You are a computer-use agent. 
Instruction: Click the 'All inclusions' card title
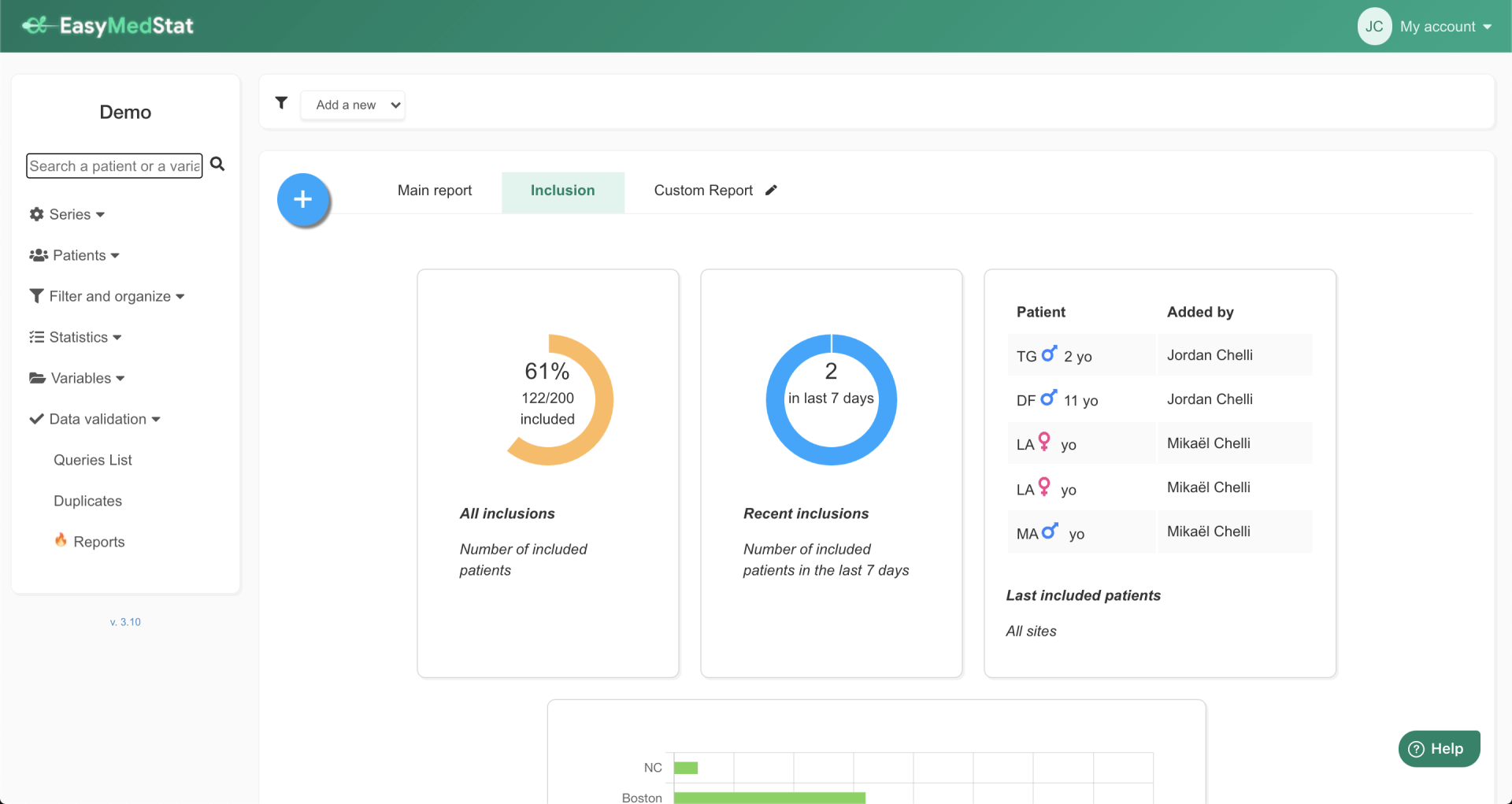coord(507,513)
